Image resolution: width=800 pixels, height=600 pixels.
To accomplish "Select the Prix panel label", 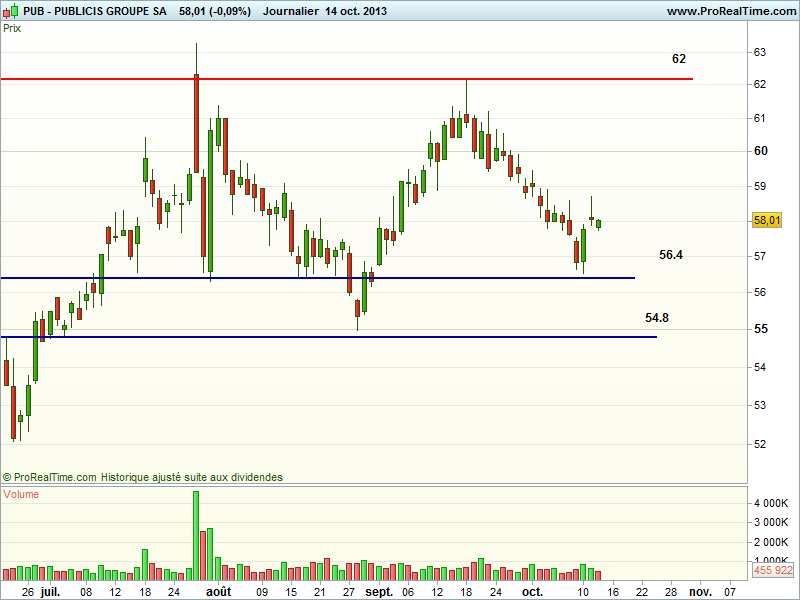I will click(13, 28).
